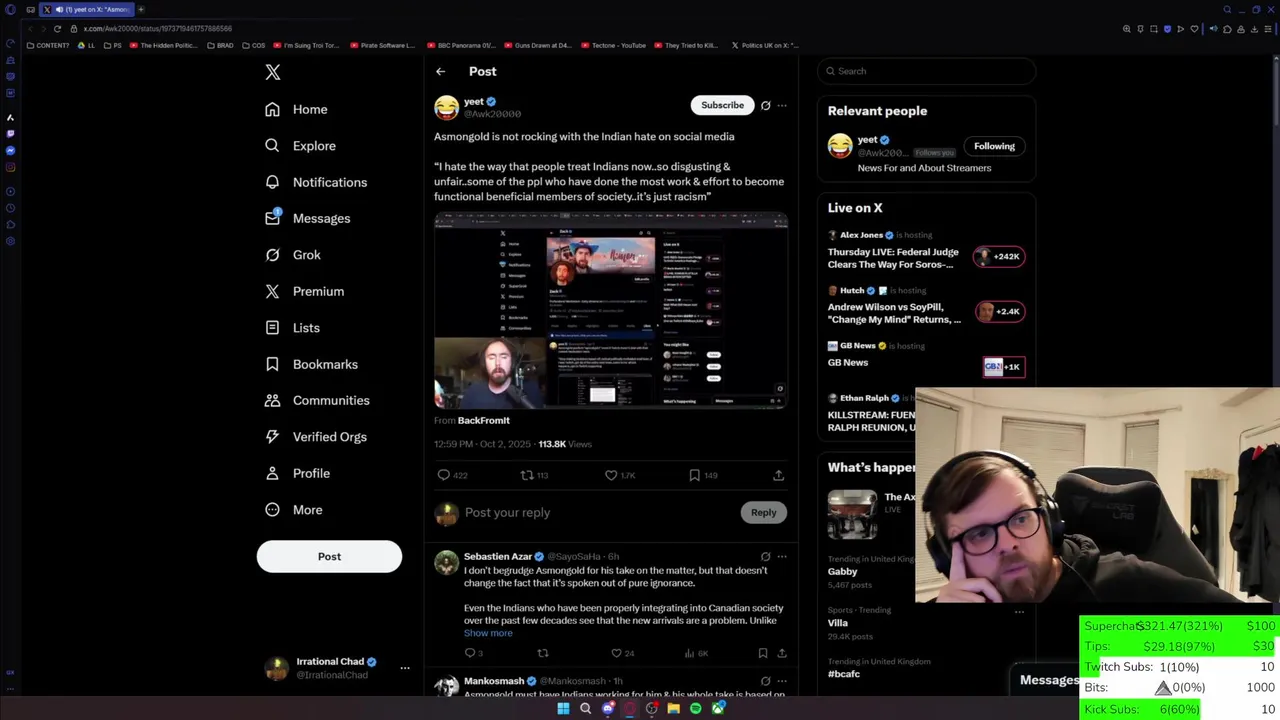
Task: Expand Sebastien Azar's reply with Show more
Action: [x=488, y=633]
